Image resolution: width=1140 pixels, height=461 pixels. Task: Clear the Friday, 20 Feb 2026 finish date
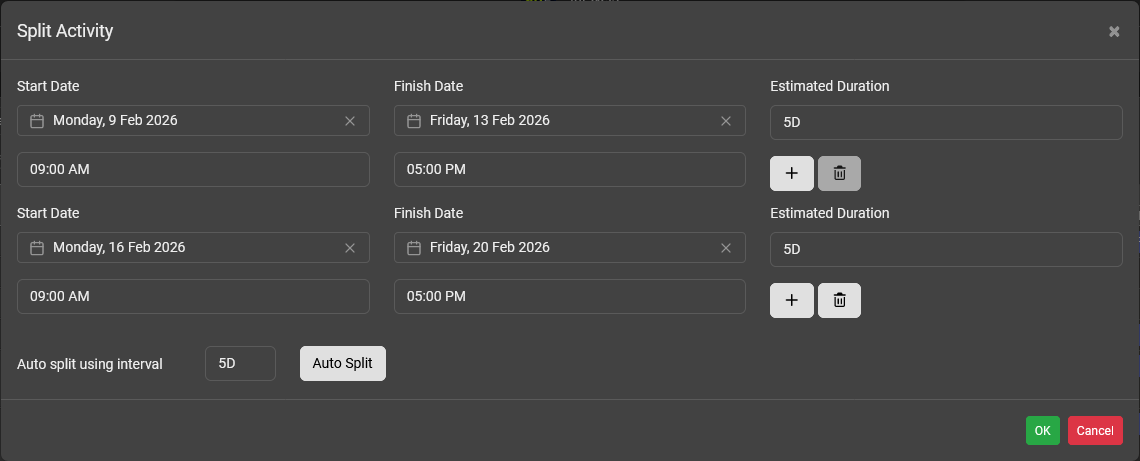726,248
